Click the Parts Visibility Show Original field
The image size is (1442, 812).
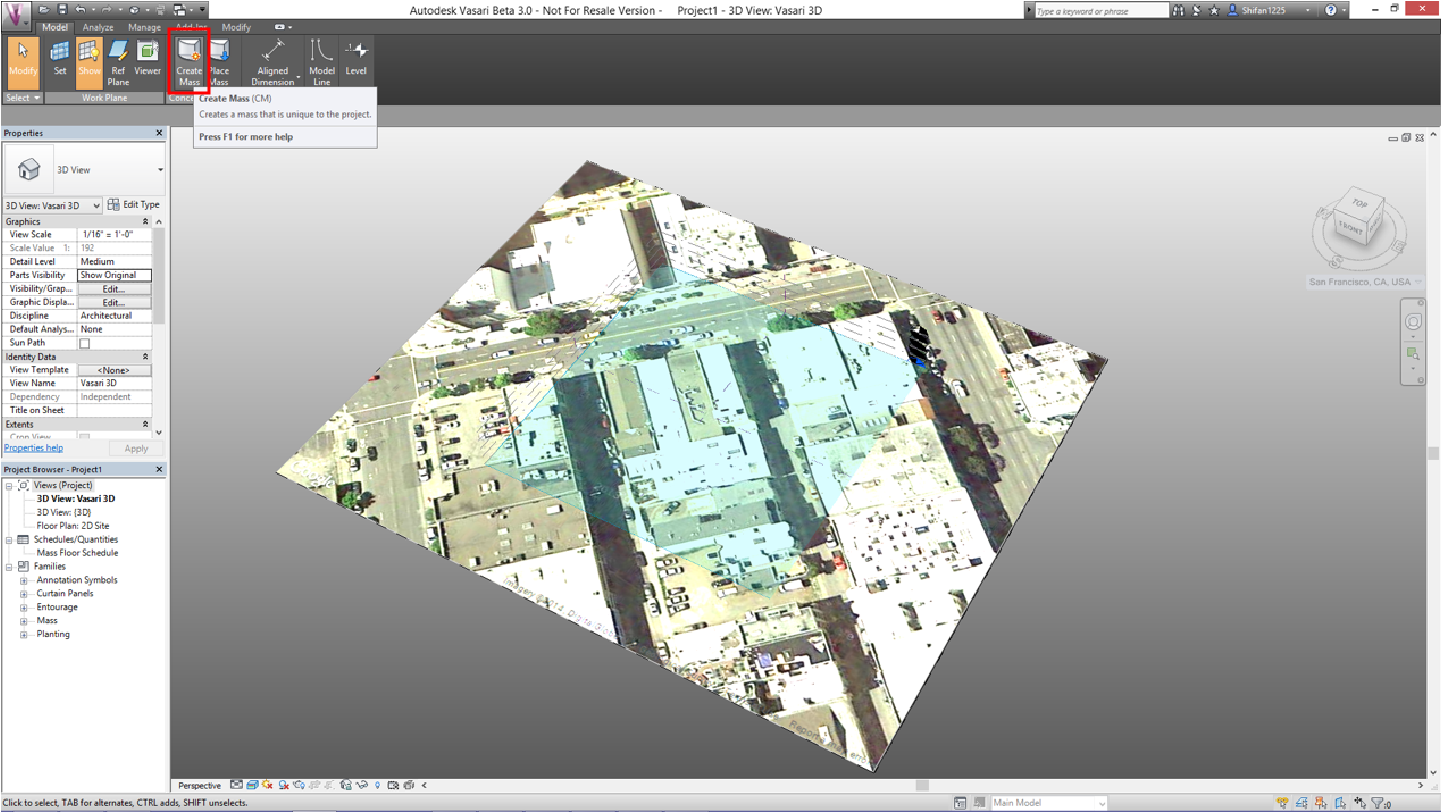click(114, 275)
